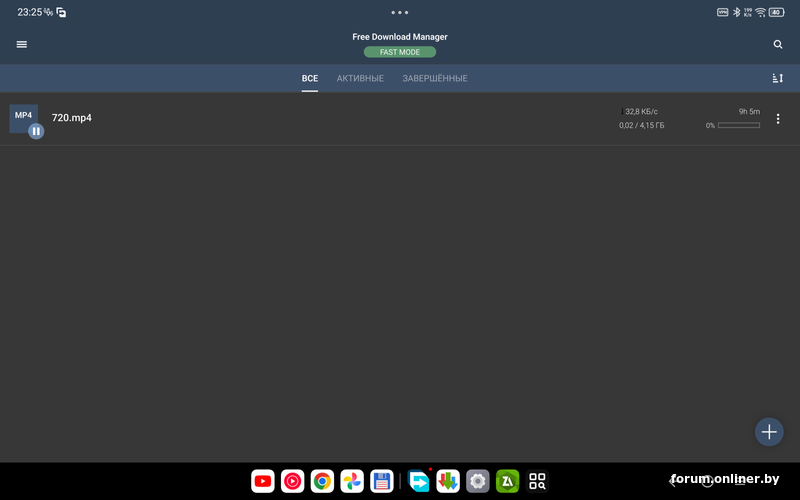Click the three dots handle at top center
The width and height of the screenshot is (800, 500).
[x=399, y=12]
